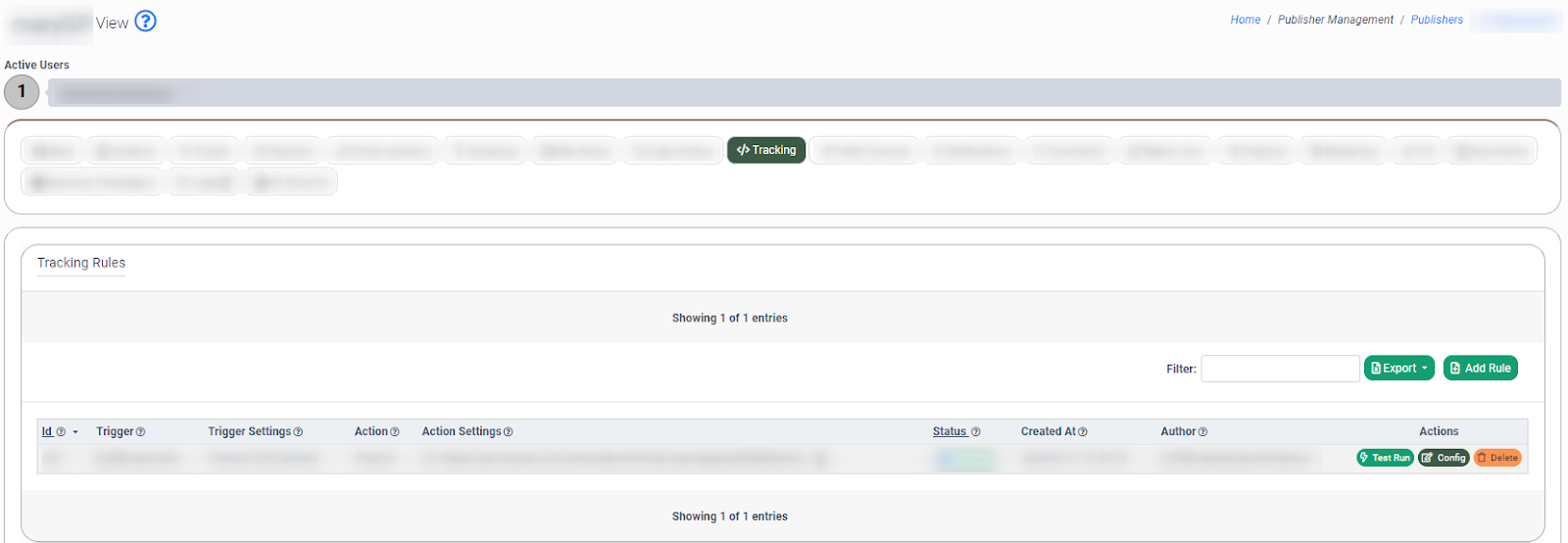Open the Export dropdown menu
Screen dimensions: 1568x543
coord(1398,369)
